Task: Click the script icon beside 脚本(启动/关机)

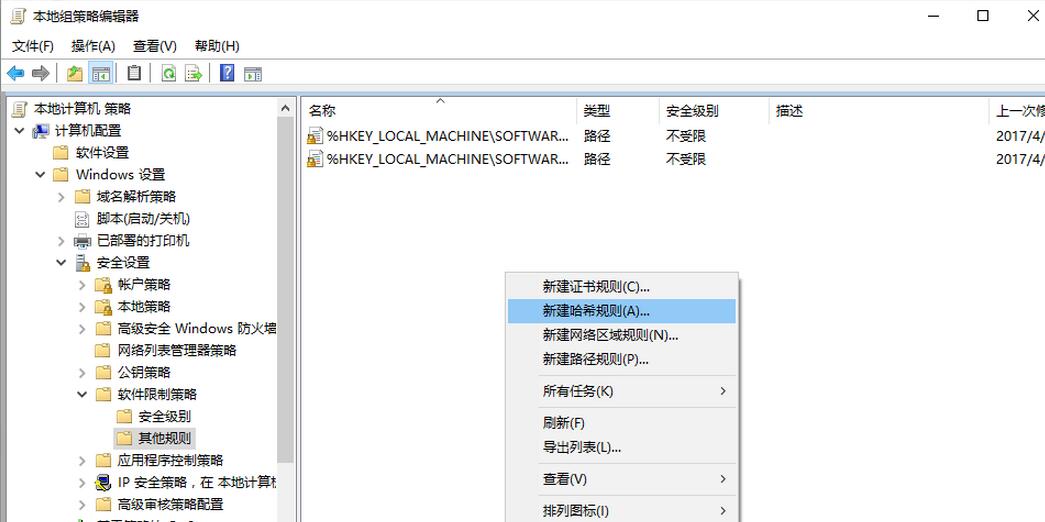Action: coord(82,219)
